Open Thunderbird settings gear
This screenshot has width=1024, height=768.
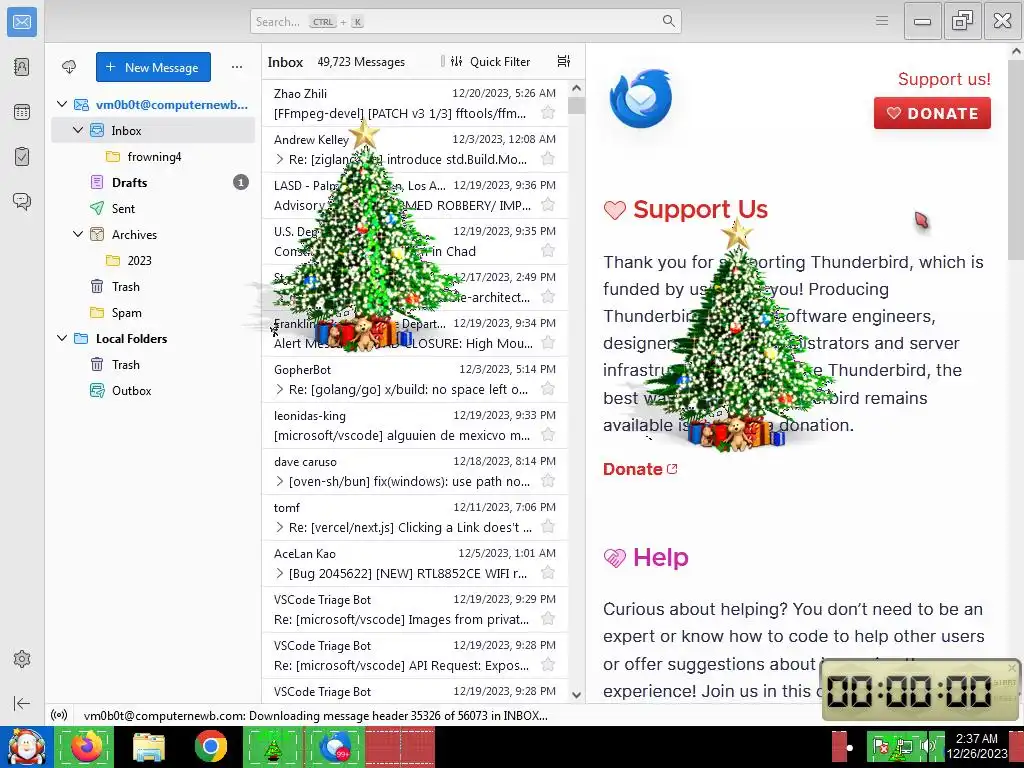tap(22, 659)
